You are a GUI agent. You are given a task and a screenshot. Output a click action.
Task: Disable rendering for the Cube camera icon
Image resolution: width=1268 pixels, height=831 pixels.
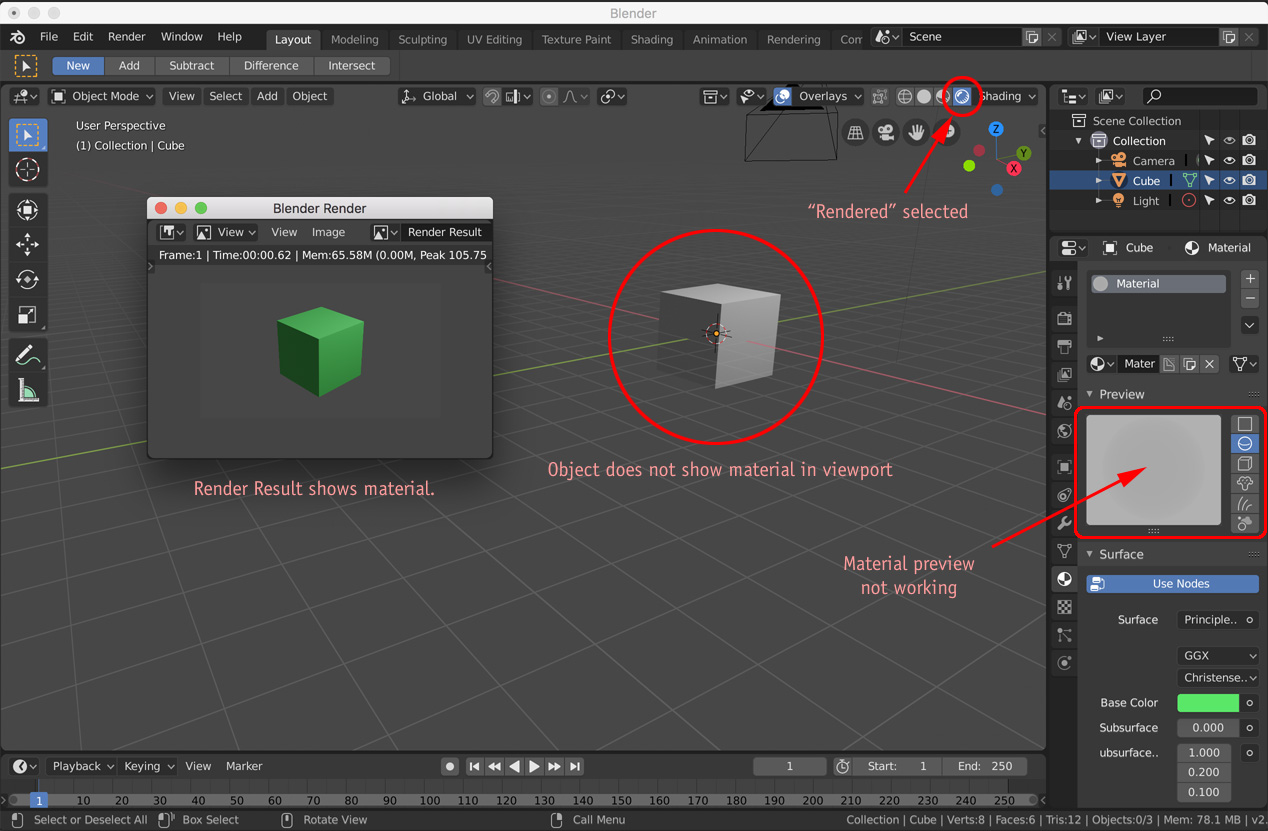pyautogui.click(x=1249, y=180)
